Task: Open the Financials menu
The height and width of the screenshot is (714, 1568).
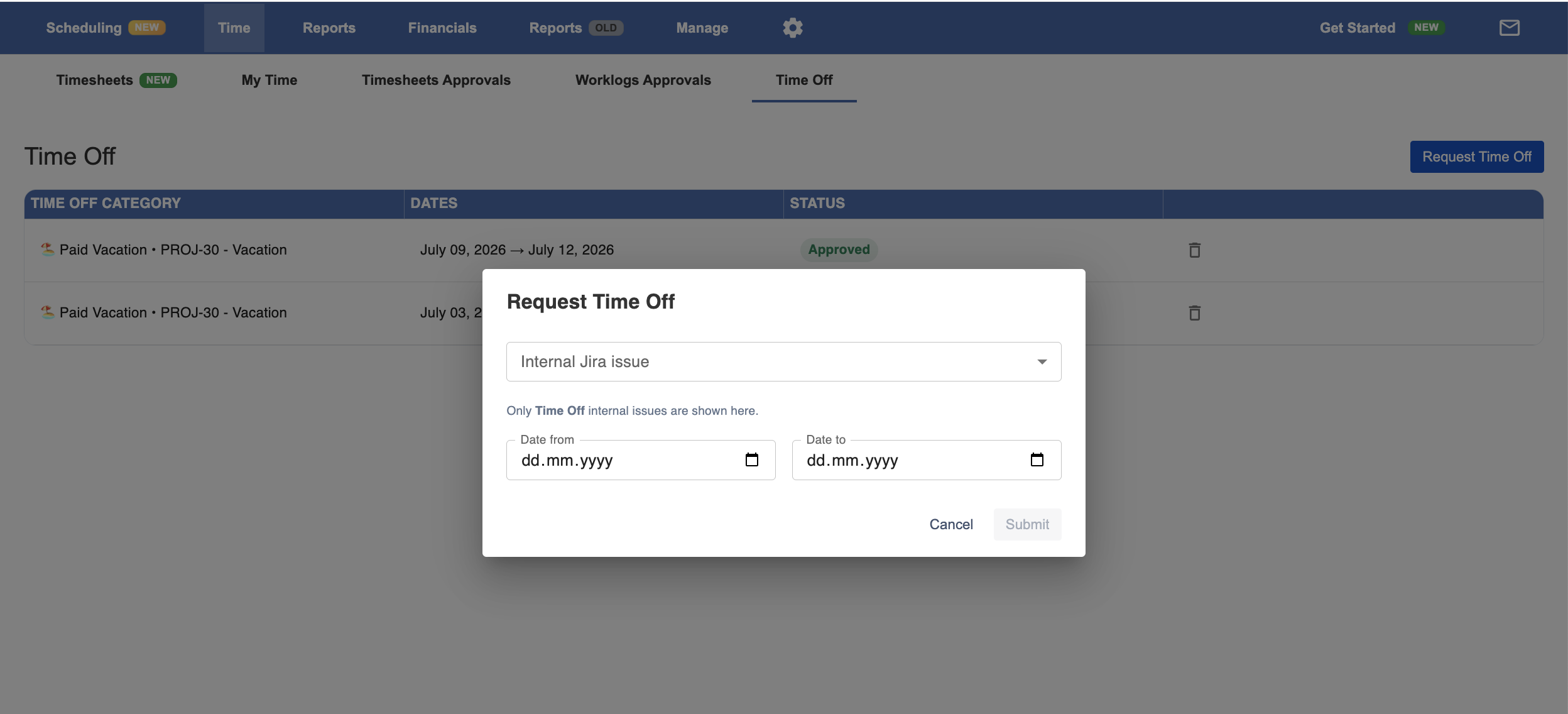Action: tap(442, 28)
